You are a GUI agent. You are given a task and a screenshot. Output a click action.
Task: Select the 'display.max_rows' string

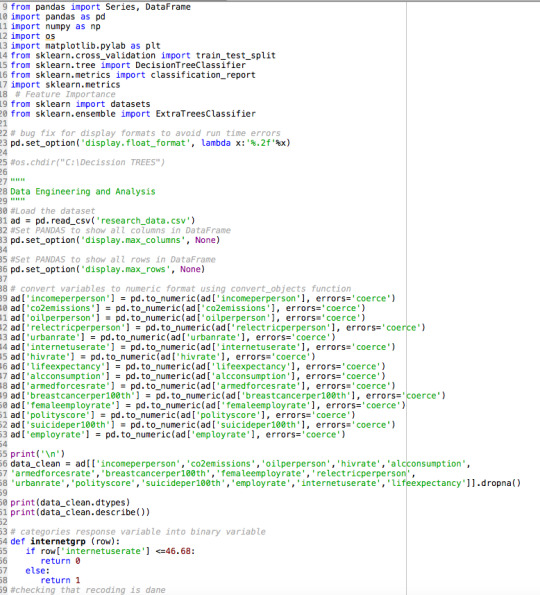point(126,269)
